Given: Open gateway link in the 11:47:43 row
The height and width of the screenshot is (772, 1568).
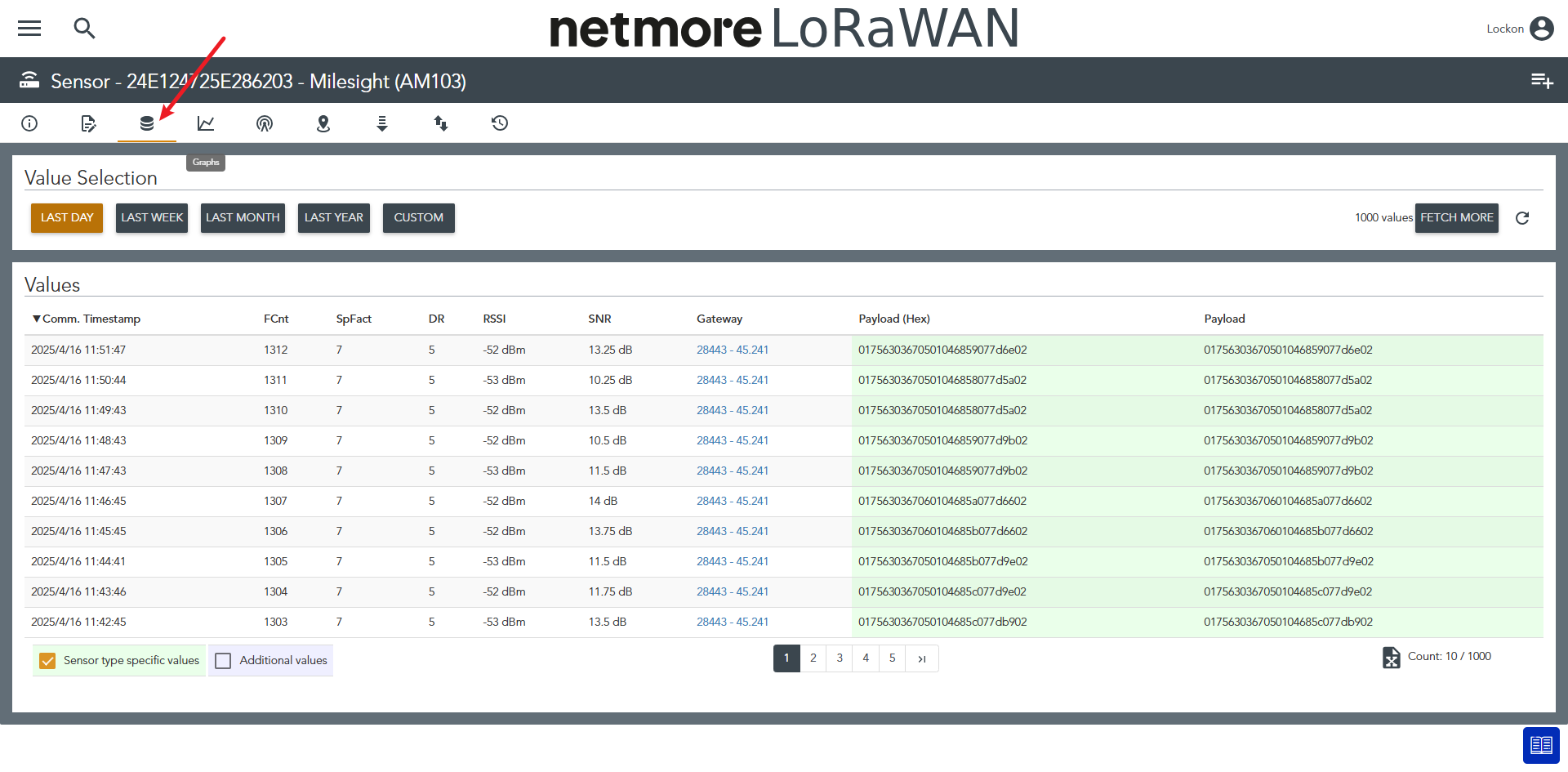Looking at the screenshot, I should [x=733, y=471].
